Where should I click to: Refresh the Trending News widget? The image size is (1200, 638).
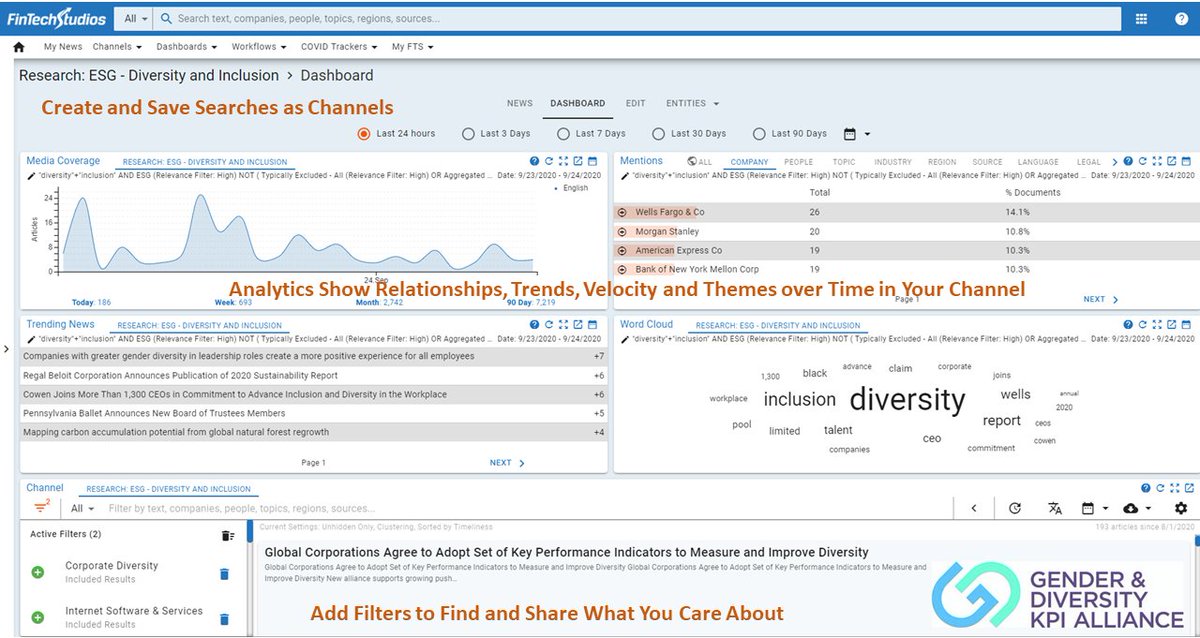[549, 325]
